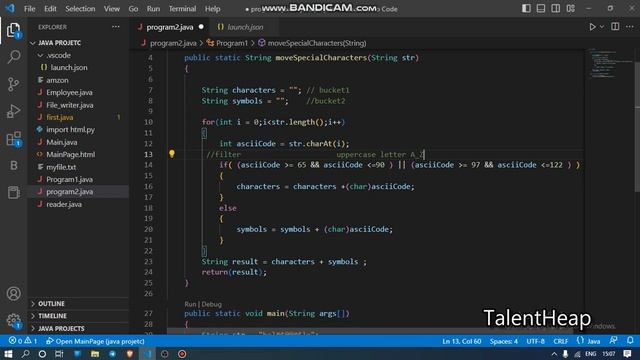The width and height of the screenshot is (640, 360).
Task: Click errors and warnings status indicator
Action: click(23, 341)
